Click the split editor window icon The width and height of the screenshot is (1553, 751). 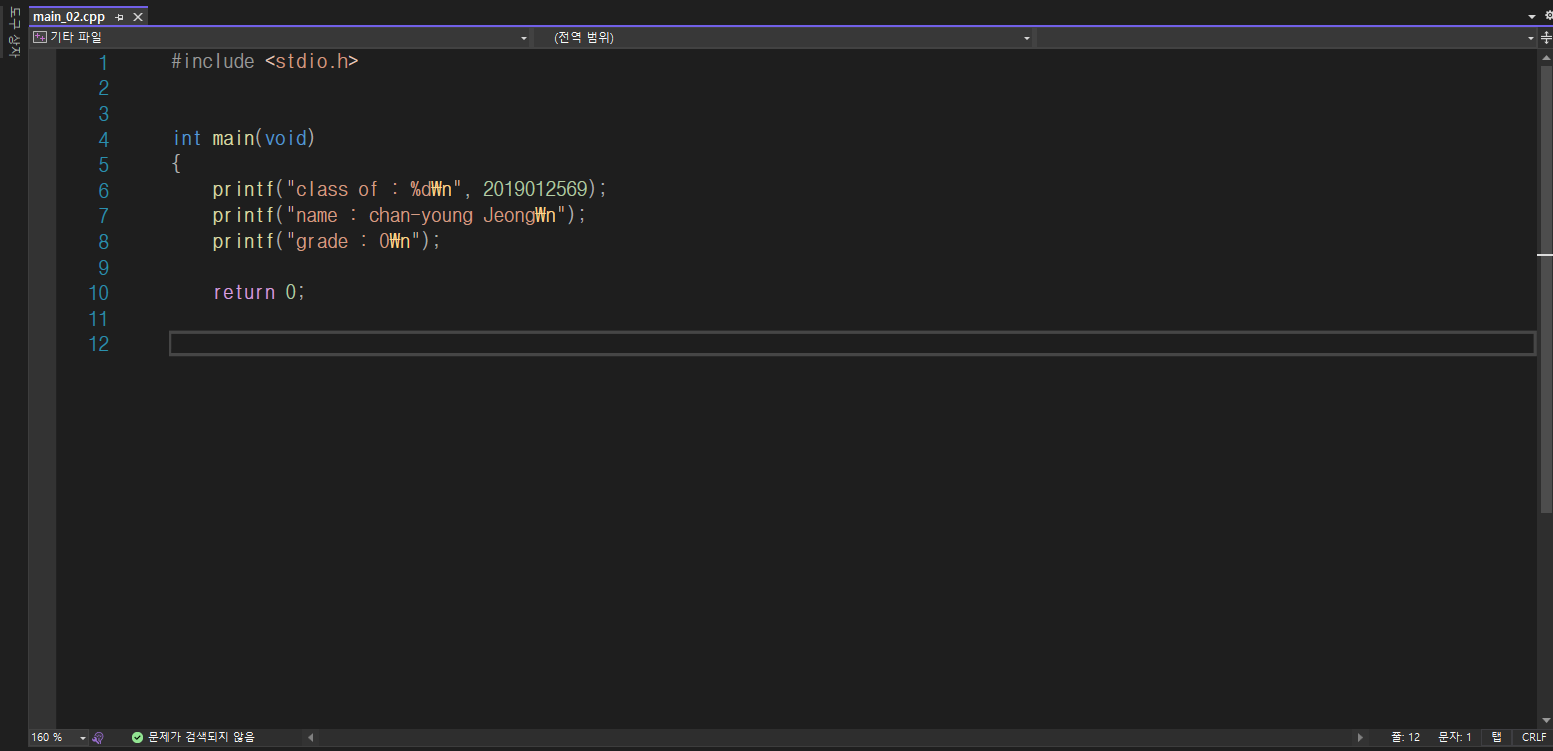[1545, 38]
